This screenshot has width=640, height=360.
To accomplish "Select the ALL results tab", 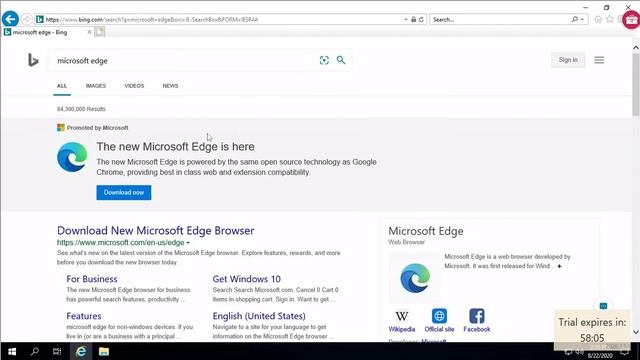I will [62, 86].
